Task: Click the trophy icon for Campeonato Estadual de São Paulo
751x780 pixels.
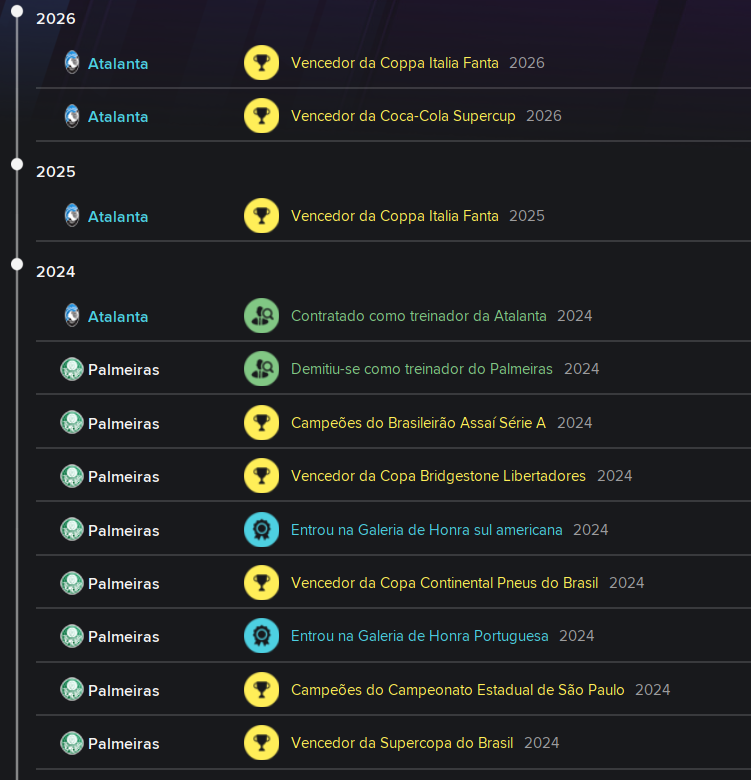Action: point(261,689)
